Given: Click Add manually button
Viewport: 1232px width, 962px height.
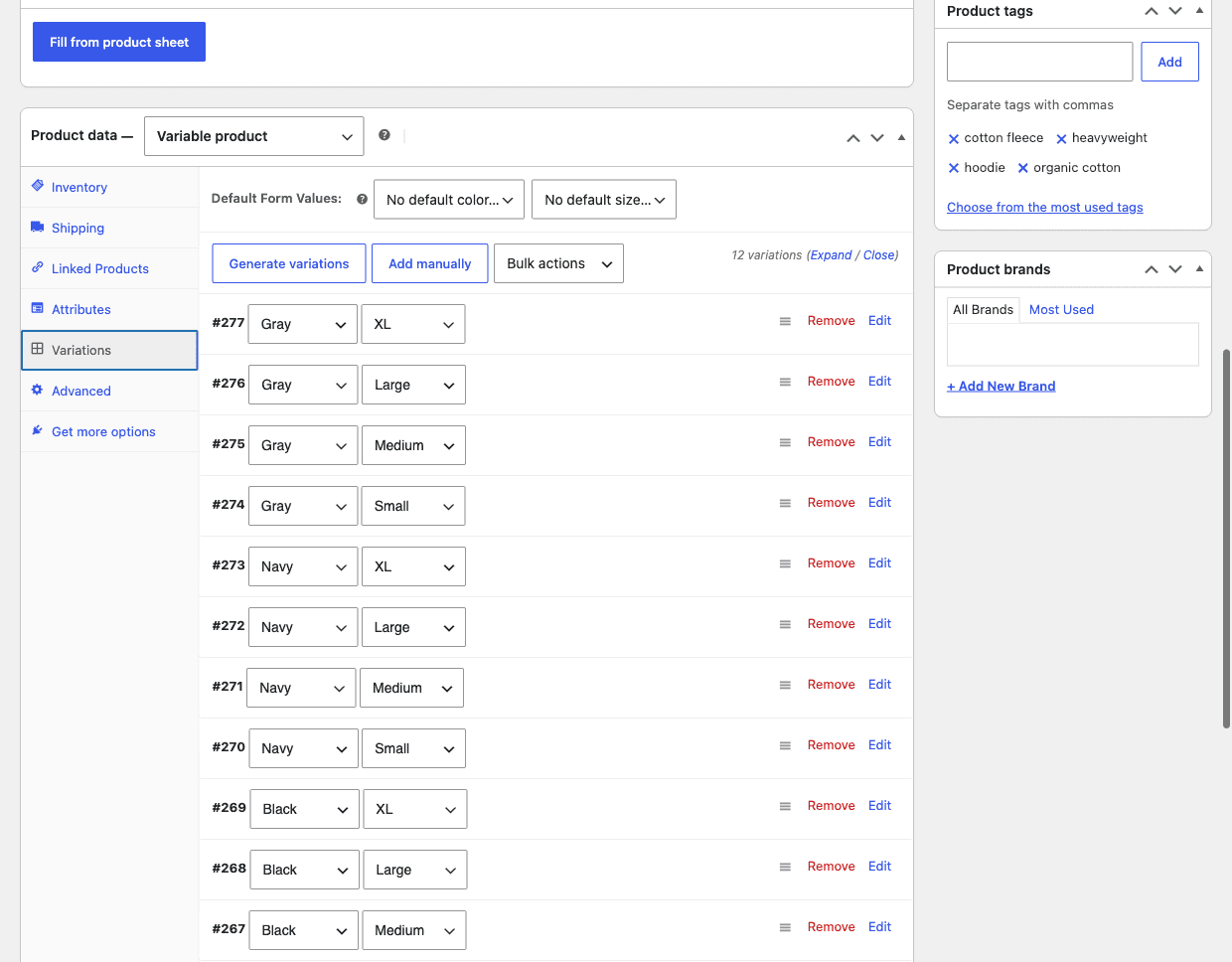Looking at the screenshot, I should point(430,263).
